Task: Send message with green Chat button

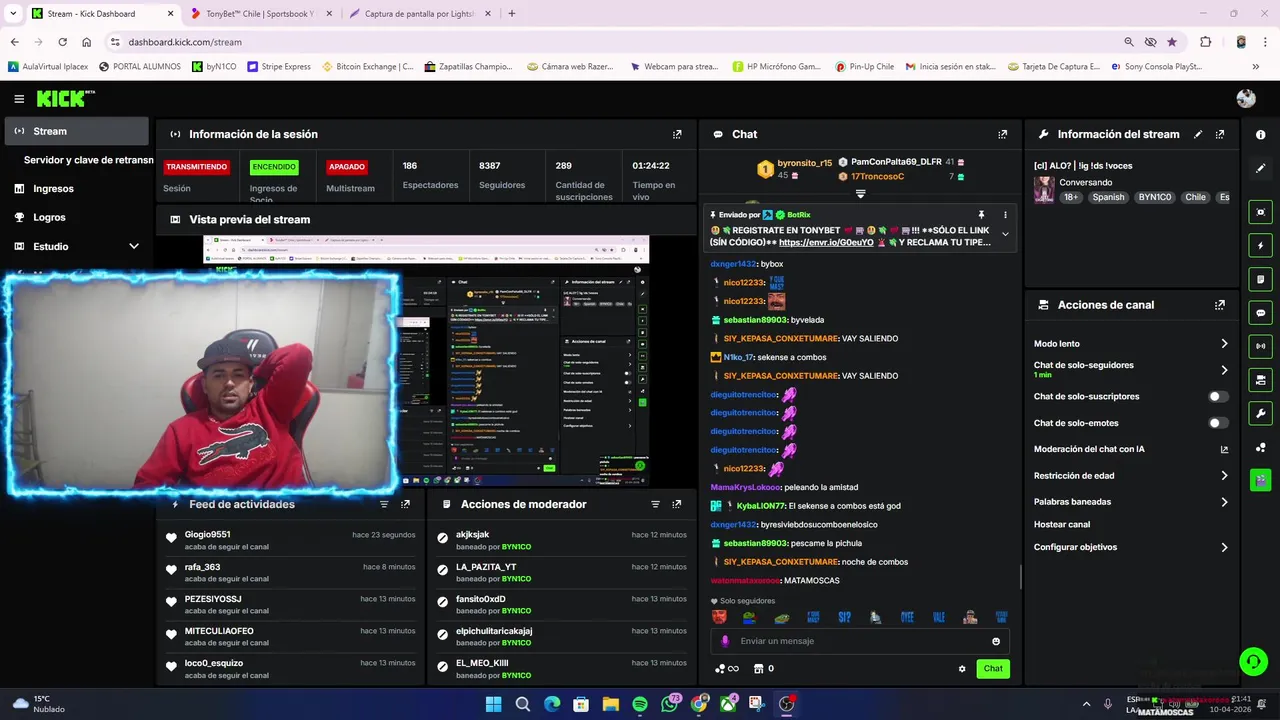Action: point(993,669)
